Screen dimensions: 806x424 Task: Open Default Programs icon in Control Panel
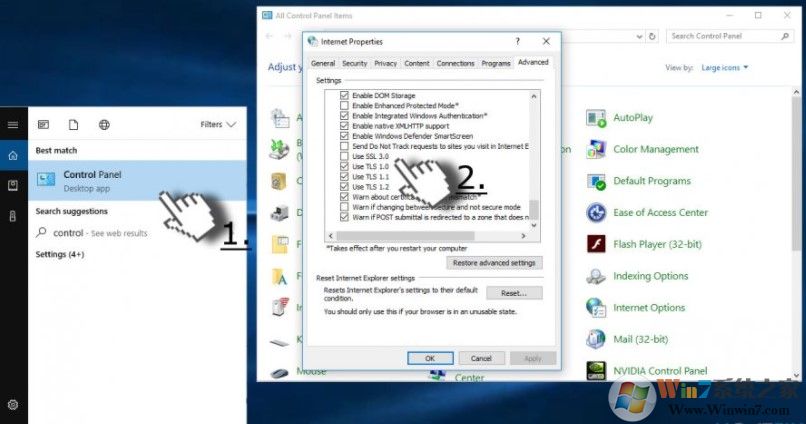pyautogui.click(x=596, y=181)
